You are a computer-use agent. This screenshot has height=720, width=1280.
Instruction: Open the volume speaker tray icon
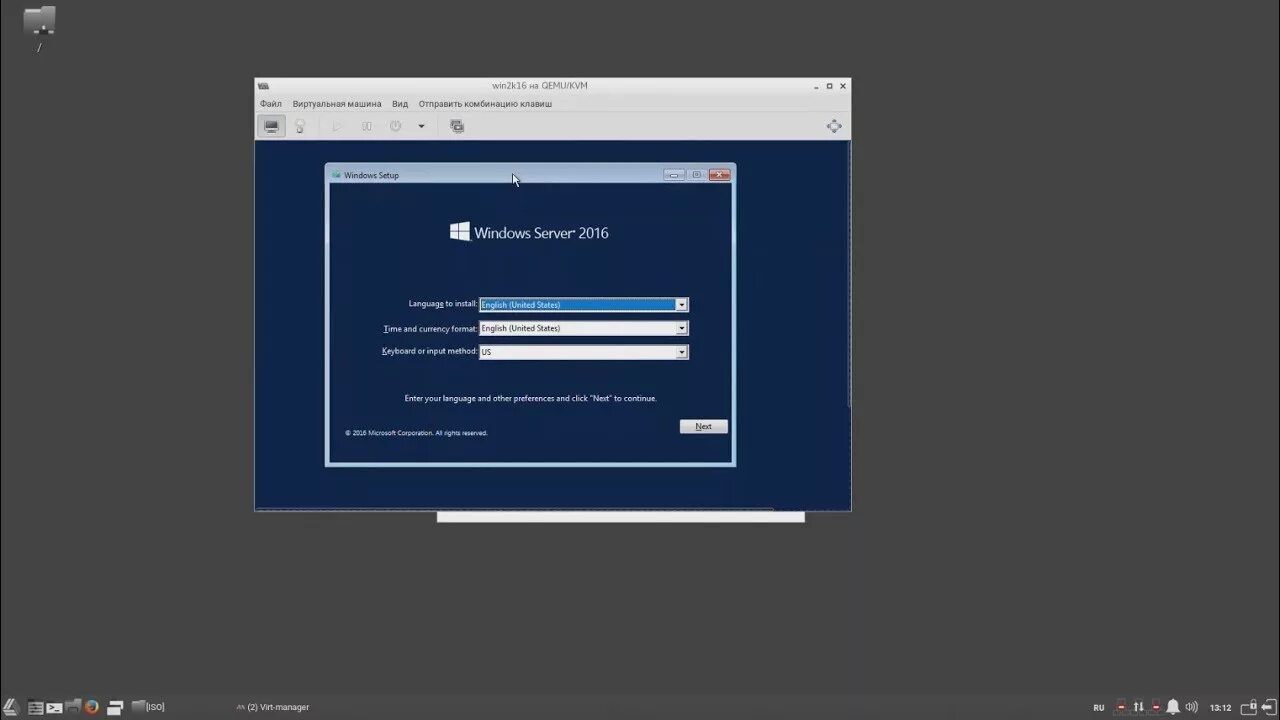[1192, 707]
